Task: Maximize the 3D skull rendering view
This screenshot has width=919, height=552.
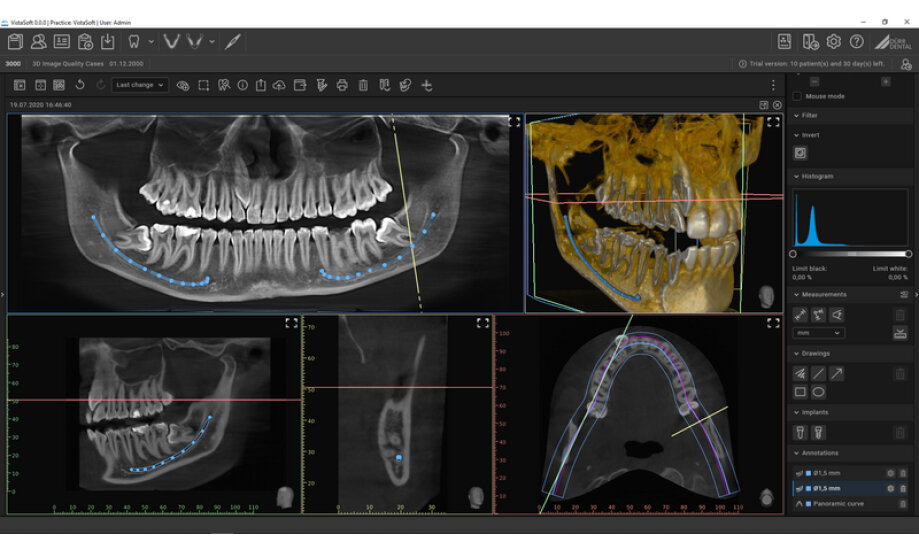Action: pos(773,122)
